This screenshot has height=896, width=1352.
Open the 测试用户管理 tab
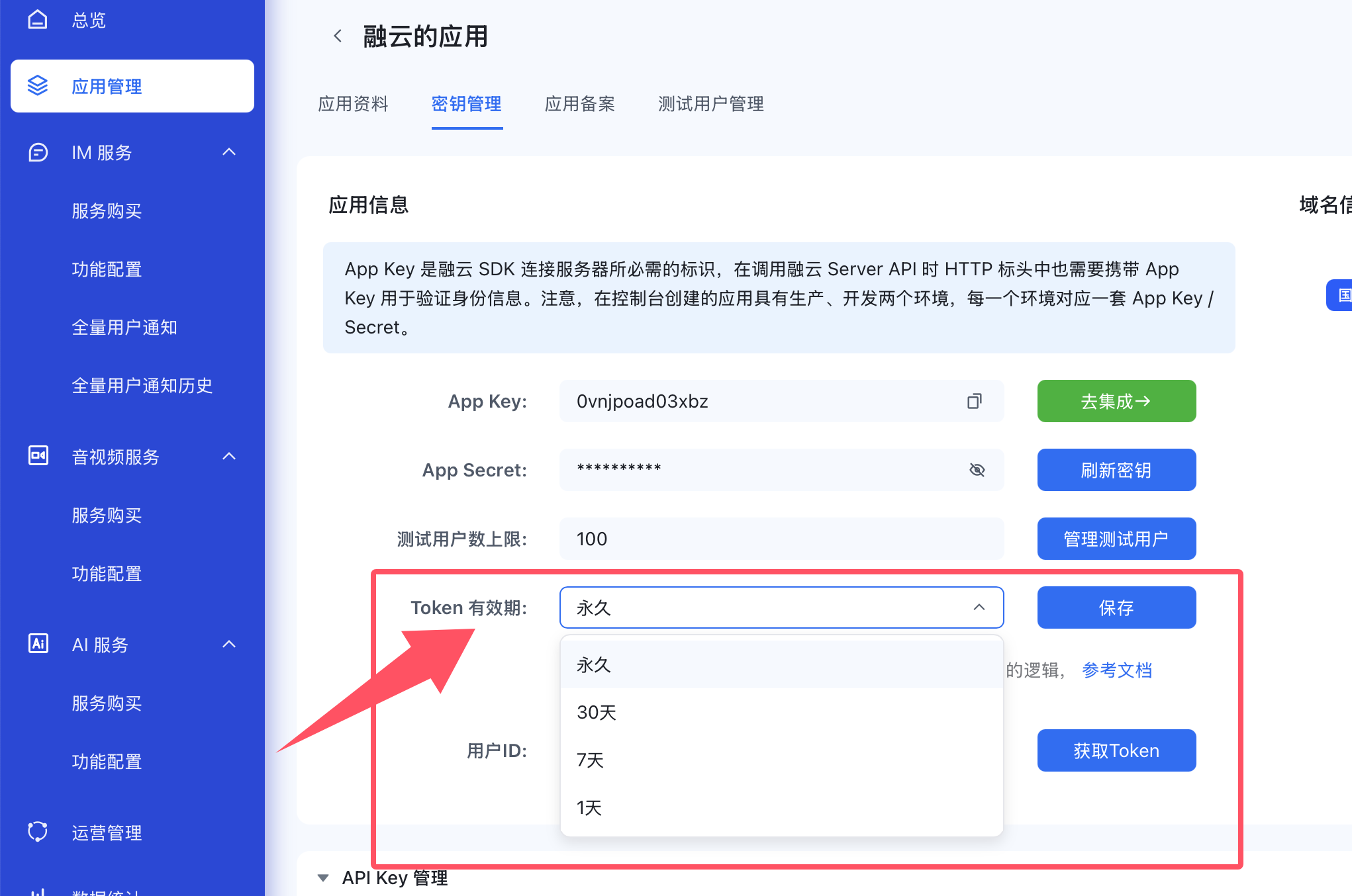[x=710, y=104]
